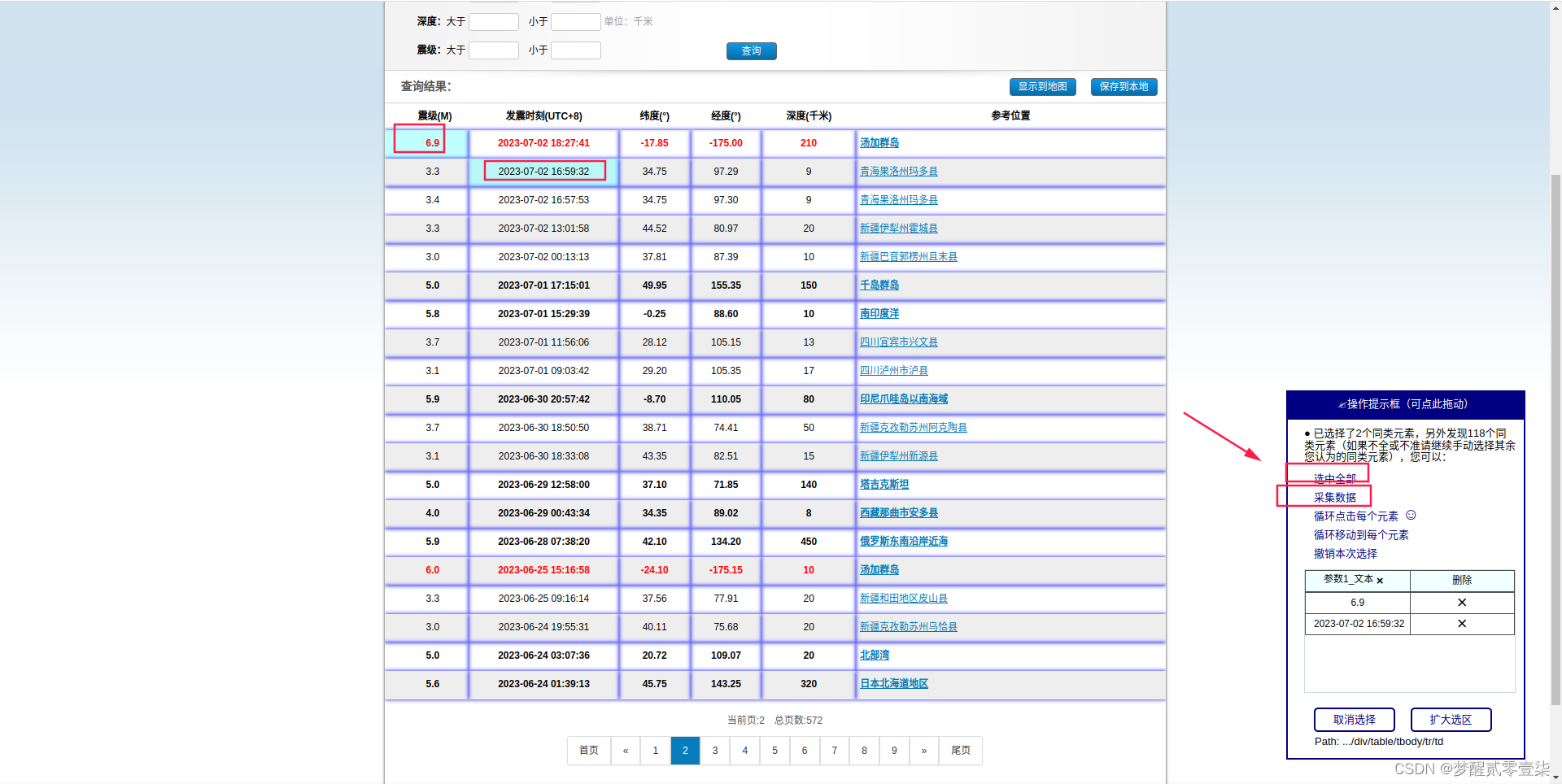
Task: Click the depth value 450
Action: (809, 542)
